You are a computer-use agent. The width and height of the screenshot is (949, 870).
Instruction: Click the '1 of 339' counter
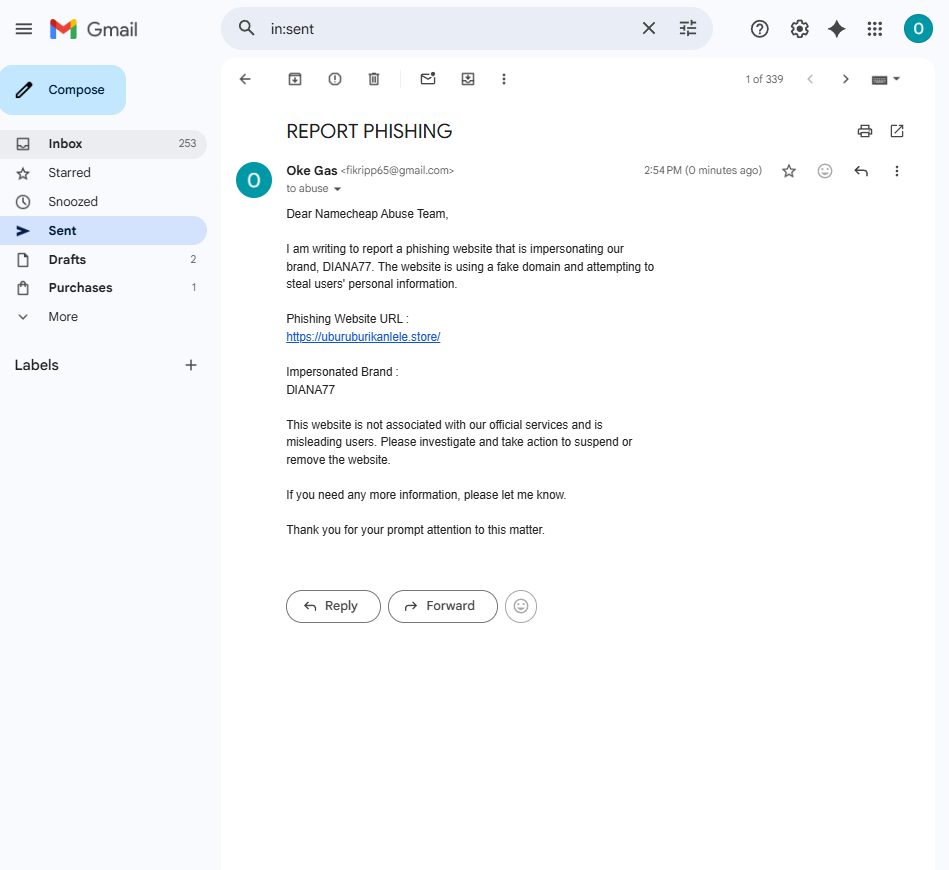coord(764,79)
